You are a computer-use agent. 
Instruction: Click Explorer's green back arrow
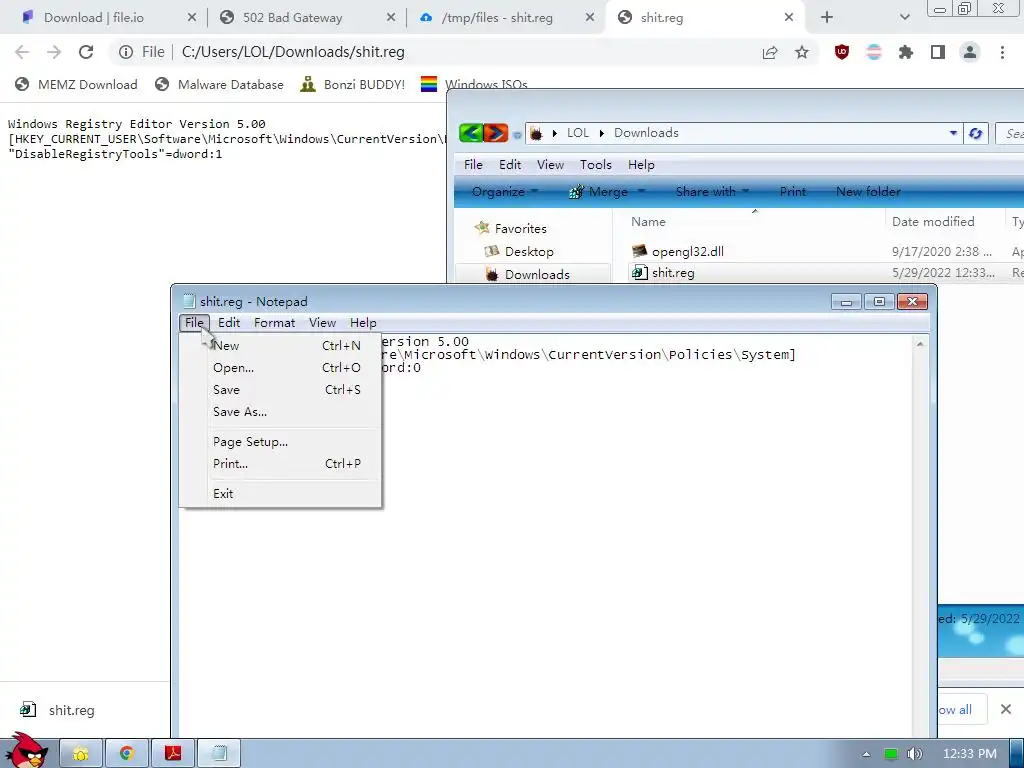click(470, 133)
